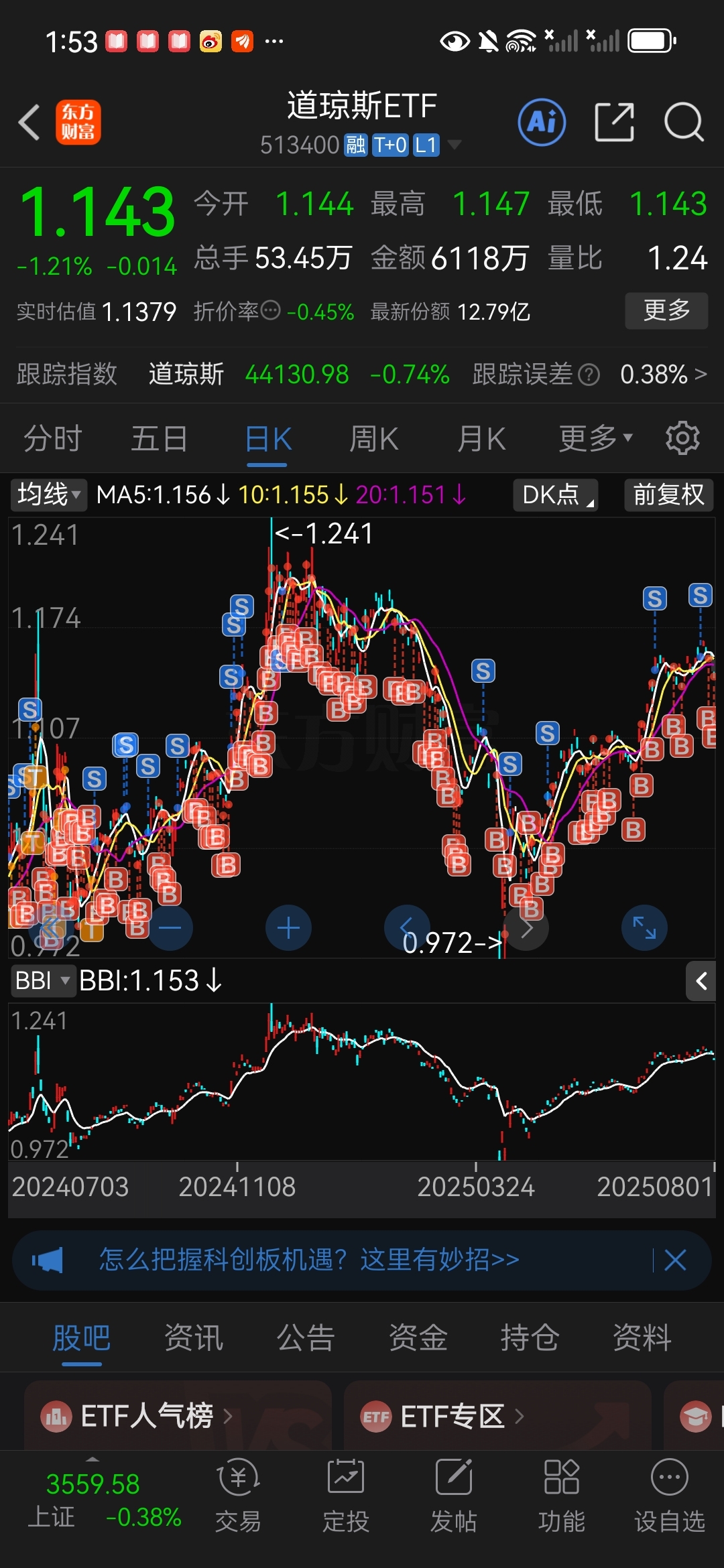
Task: Tap the 跟踪误差 help question mark
Action: coord(589,375)
